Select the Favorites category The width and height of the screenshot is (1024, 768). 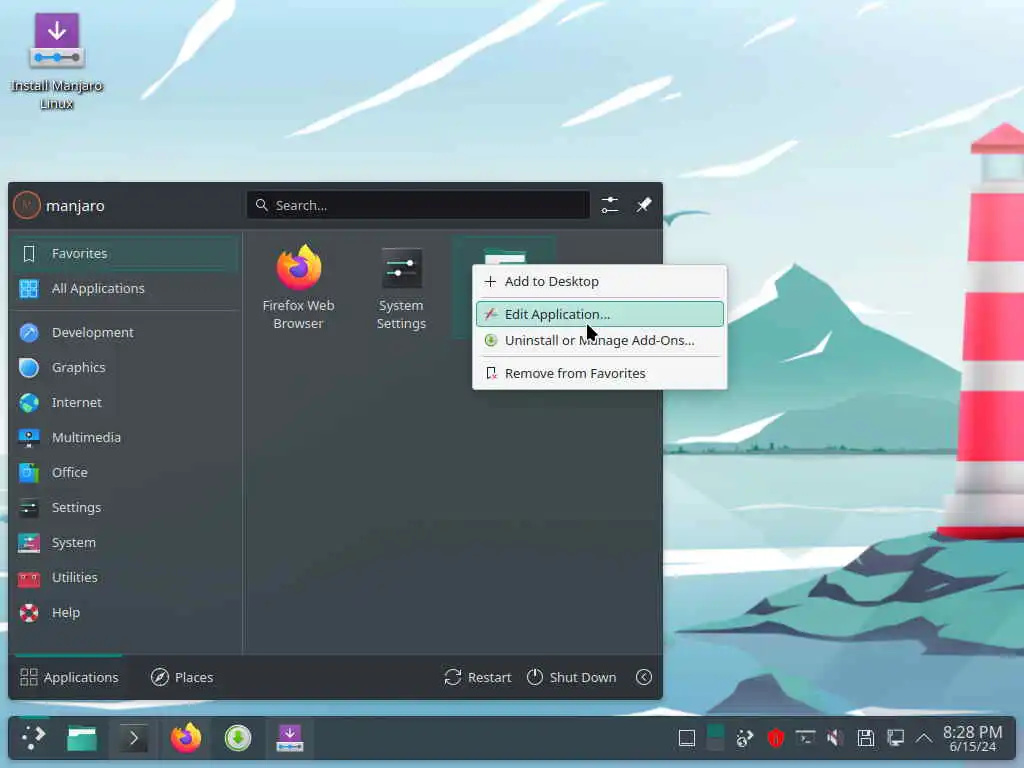pyautogui.click(x=125, y=253)
